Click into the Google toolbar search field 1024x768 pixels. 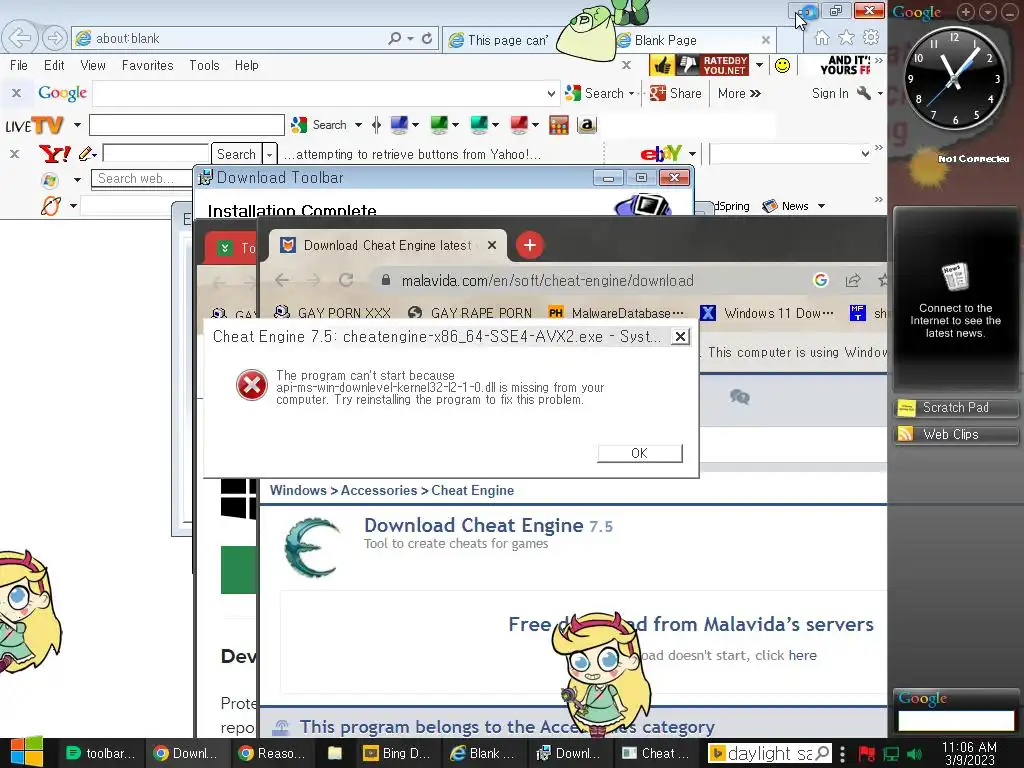pyautogui.click(x=320, y=93)
